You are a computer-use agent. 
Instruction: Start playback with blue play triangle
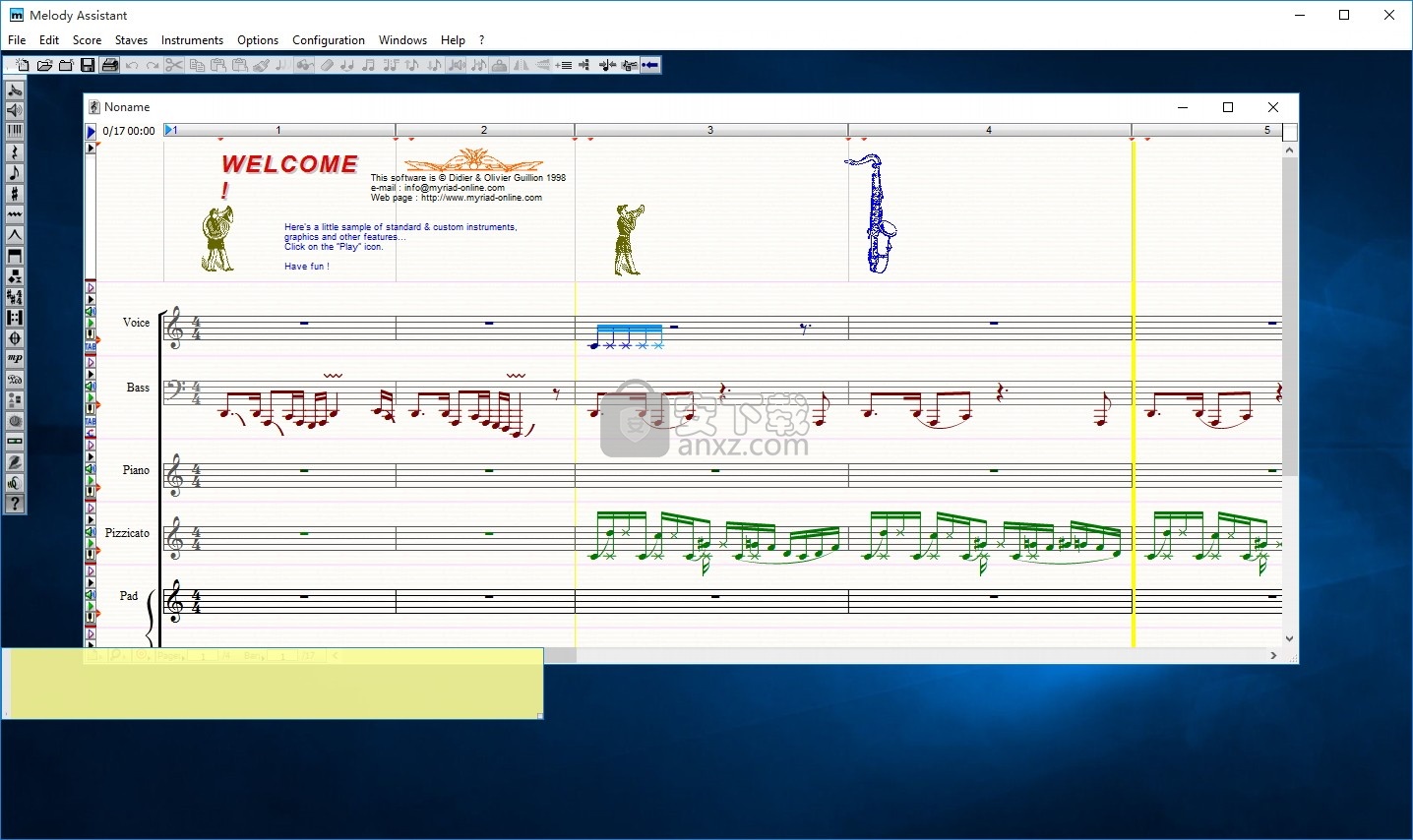(91, 131)
